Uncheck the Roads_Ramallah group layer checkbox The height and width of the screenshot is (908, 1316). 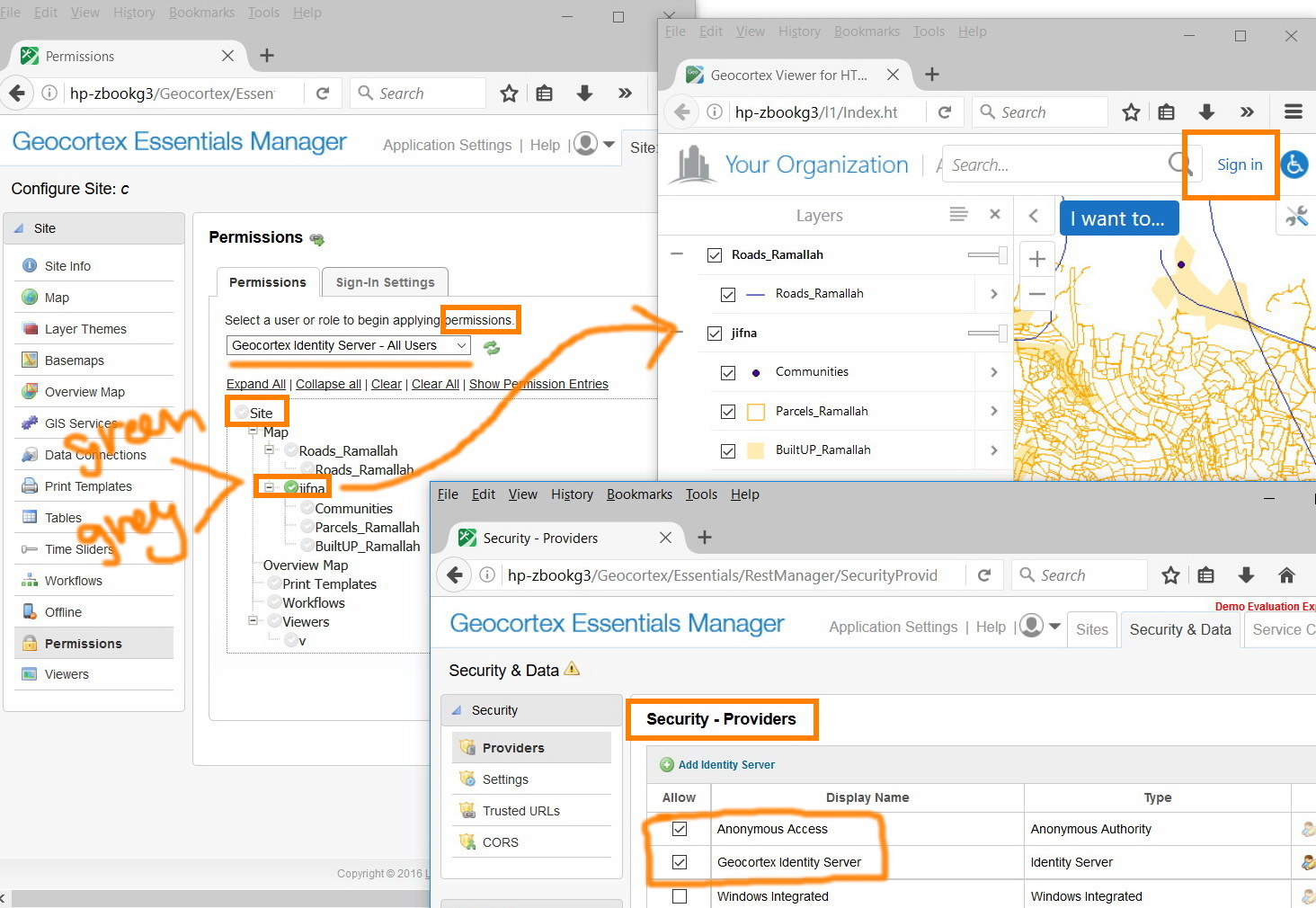[715, 255]
